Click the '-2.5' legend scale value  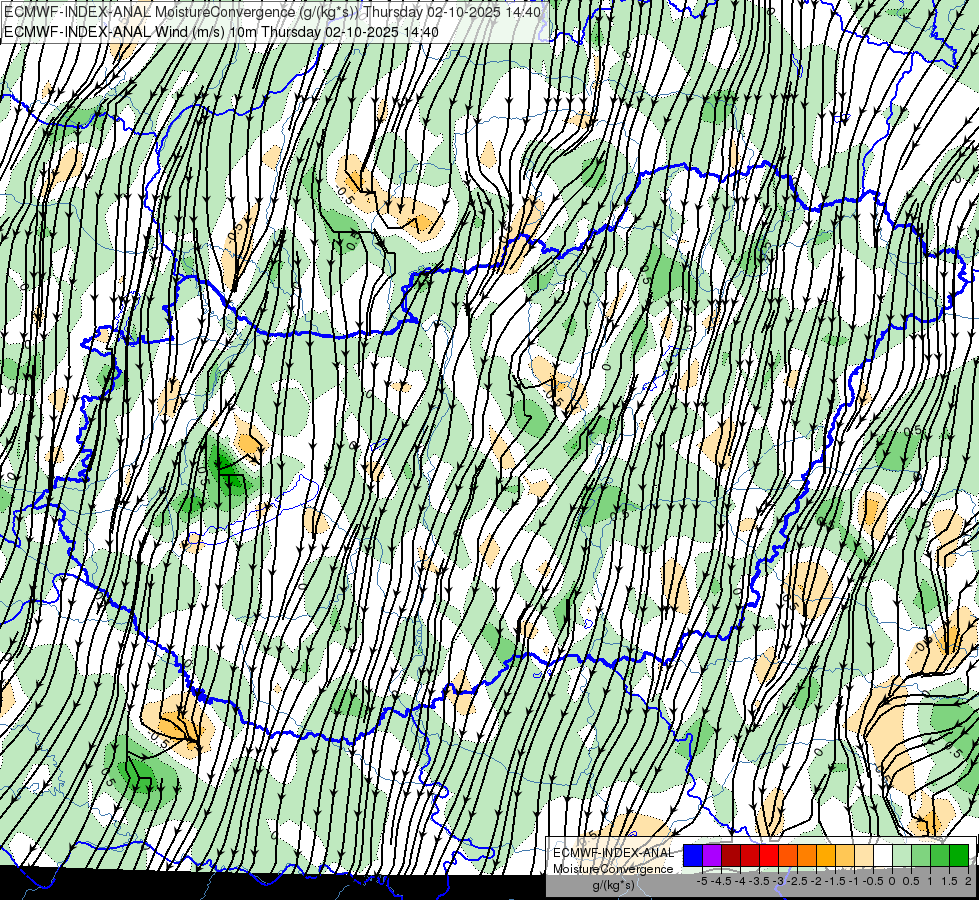(x=797, y=881)
